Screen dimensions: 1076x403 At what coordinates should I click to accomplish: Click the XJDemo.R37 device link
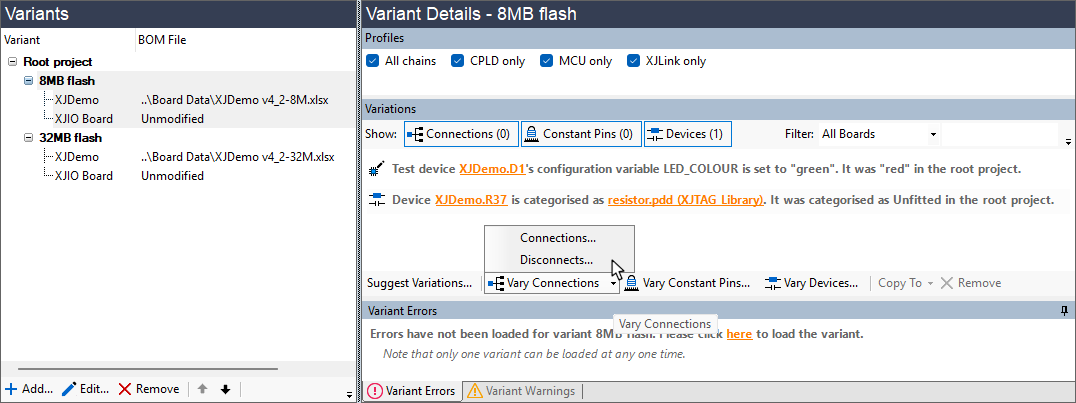point(470,200)
